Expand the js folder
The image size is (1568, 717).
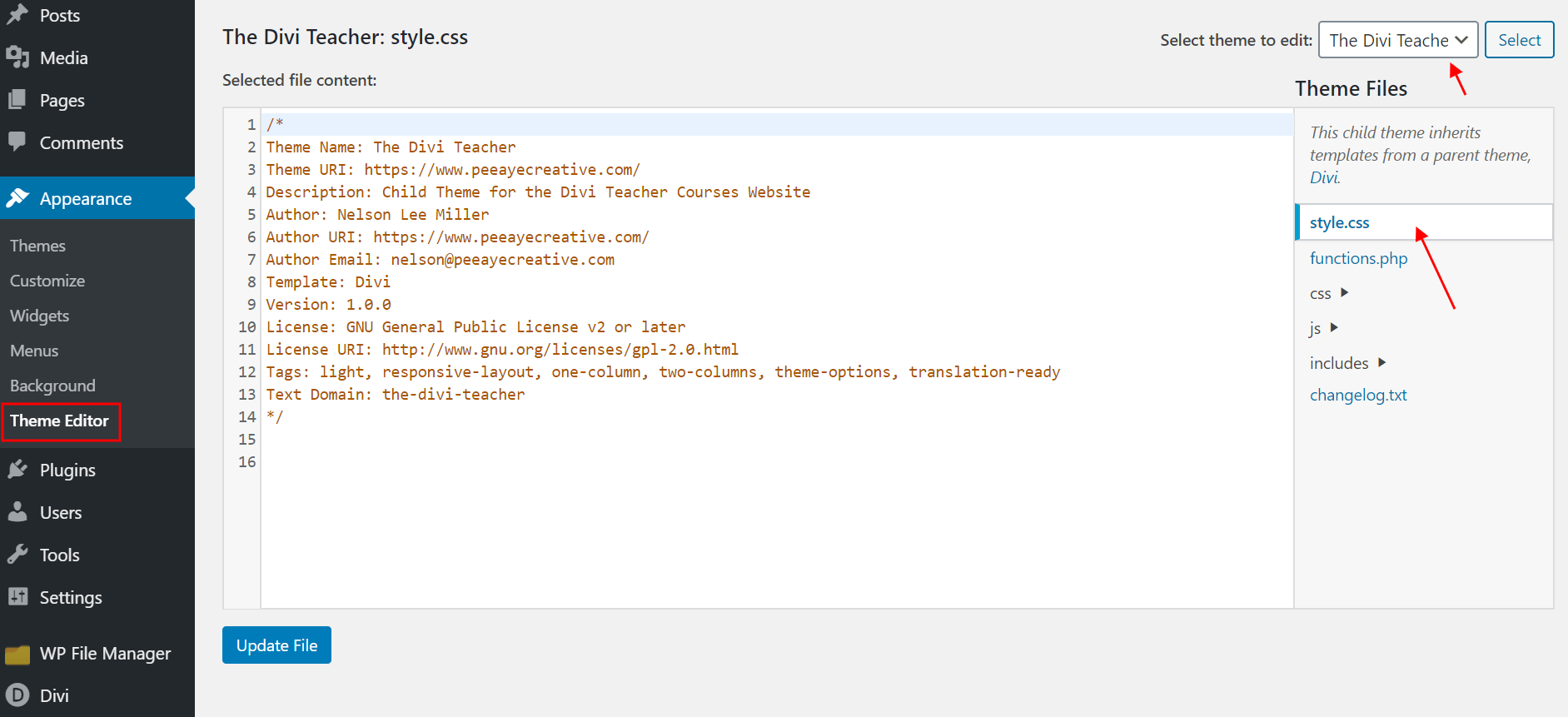1334,327
